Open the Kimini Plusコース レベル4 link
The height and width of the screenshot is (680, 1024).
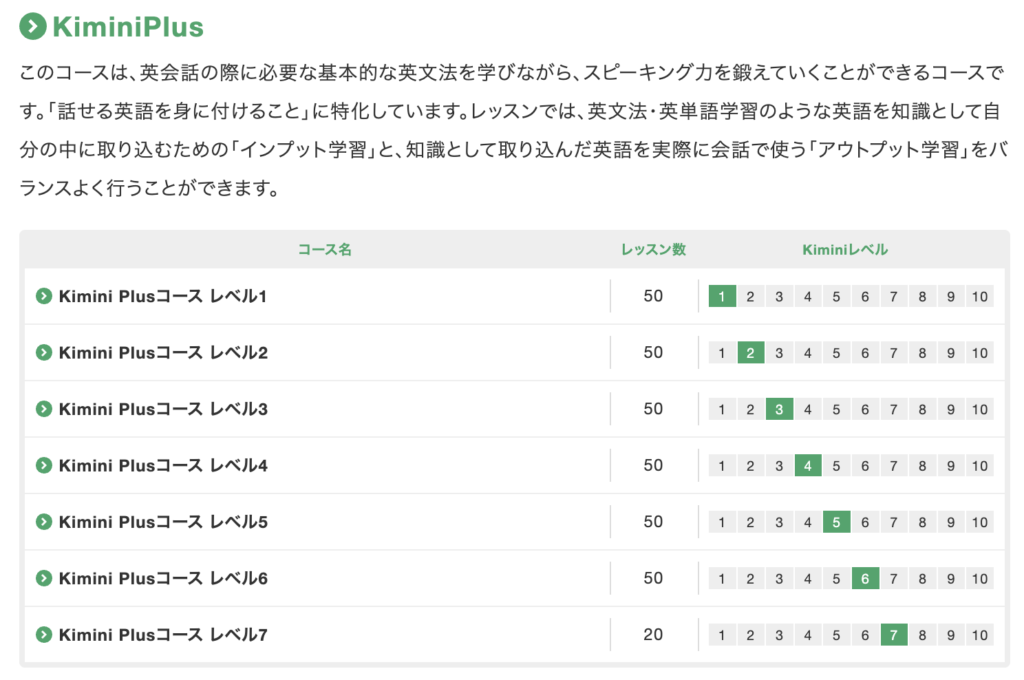click(x=163, y=465)
